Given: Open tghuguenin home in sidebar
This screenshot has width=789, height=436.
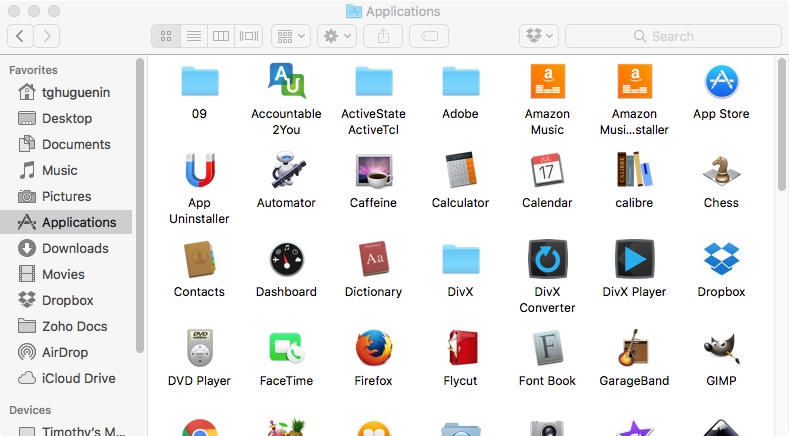Looking at the screenshot, I should point(66,93).
